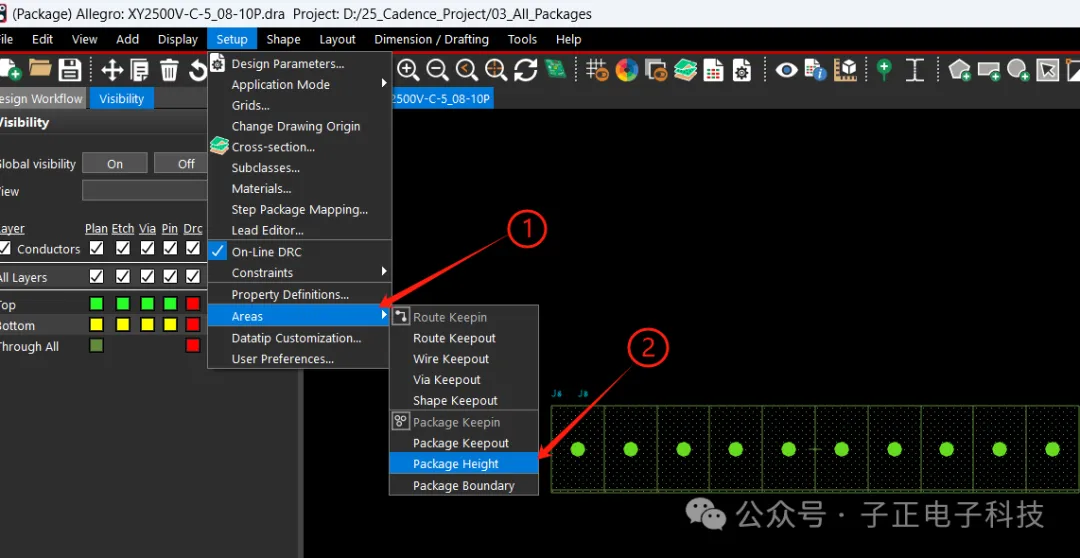Click the I-beam toolbar icon
This screenshot has width=1080, height=558.
point(915,70)
